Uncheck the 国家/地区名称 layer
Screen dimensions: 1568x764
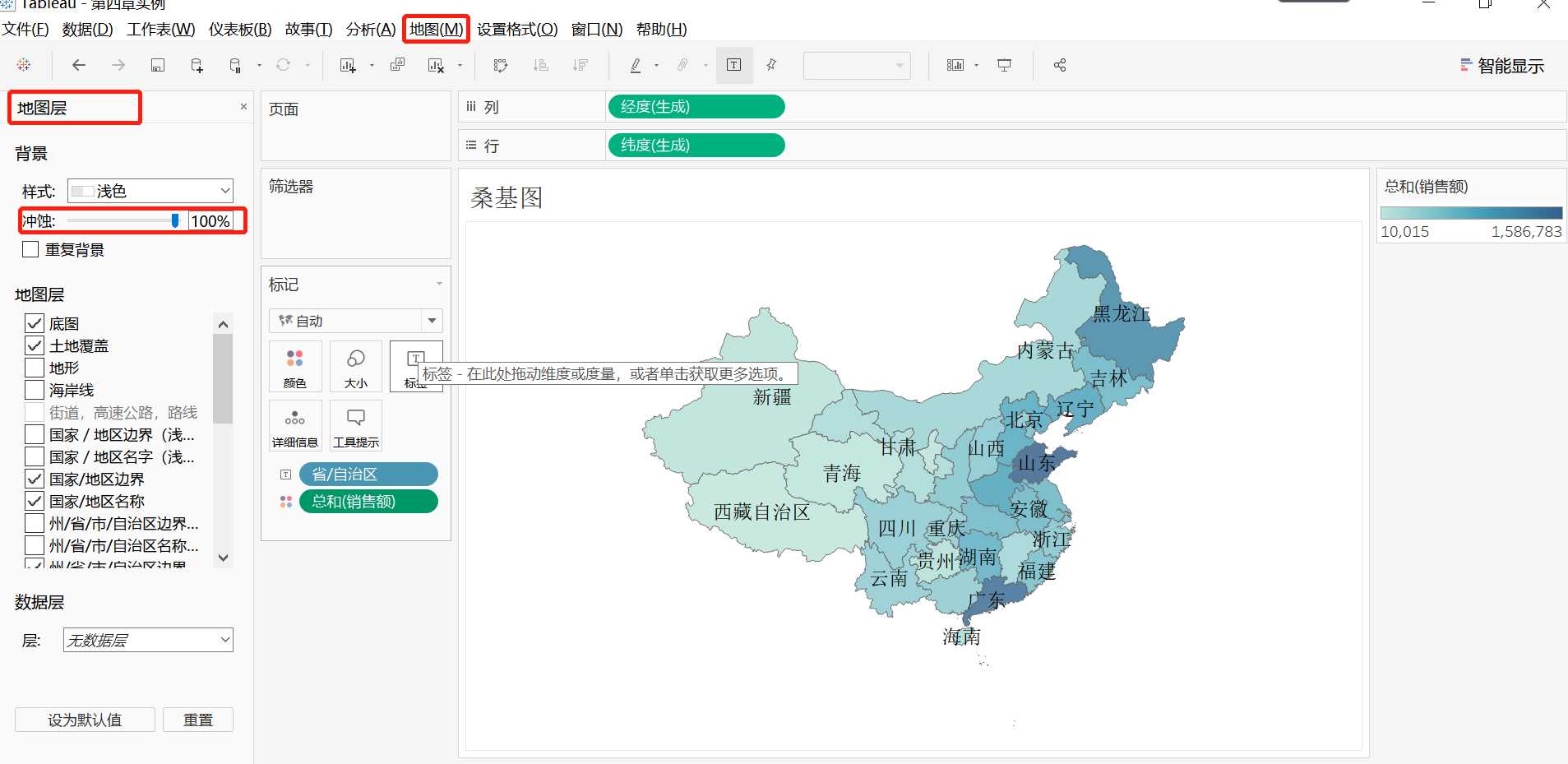(35, 501)
